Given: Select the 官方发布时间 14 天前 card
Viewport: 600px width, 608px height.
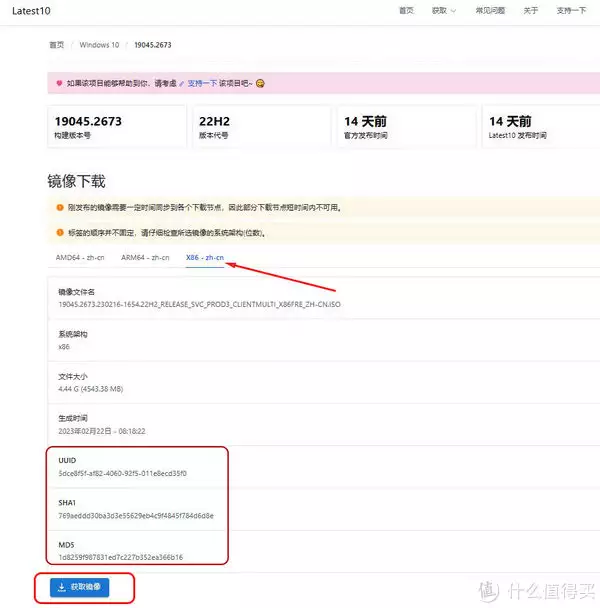Looking at the screenshot, I should coord(407,126).
